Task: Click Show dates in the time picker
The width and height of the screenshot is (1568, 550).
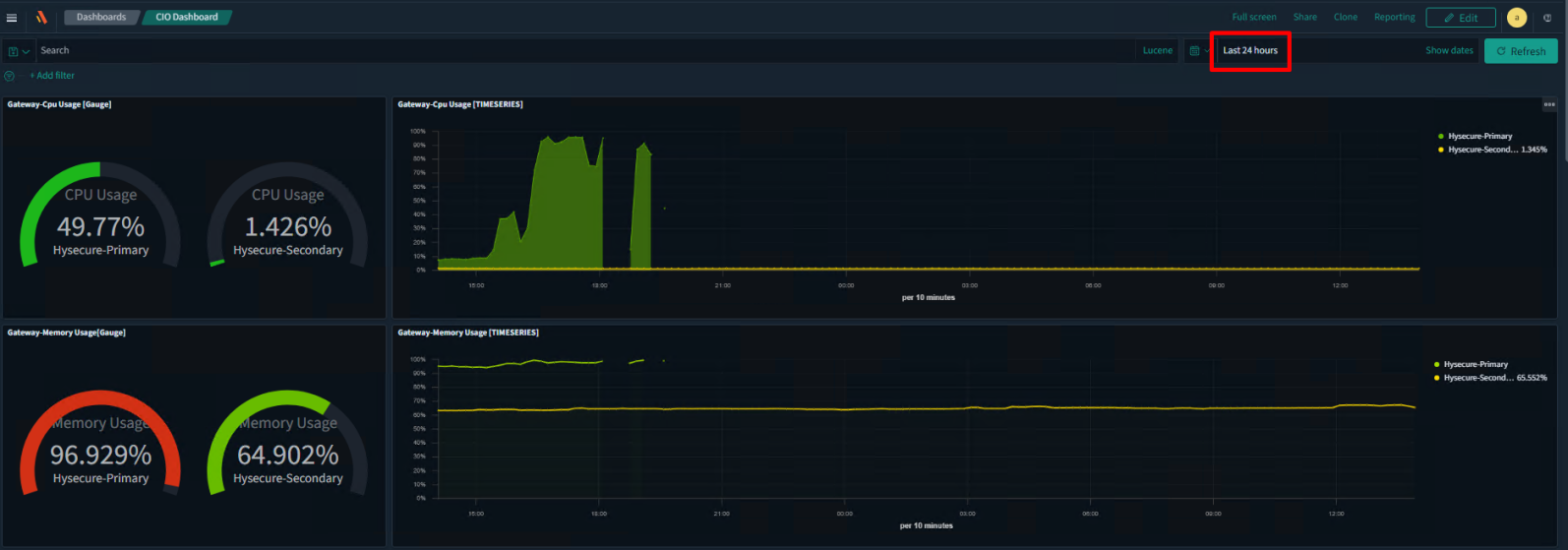Action: pyautogui.click(x=1449, y=51)
